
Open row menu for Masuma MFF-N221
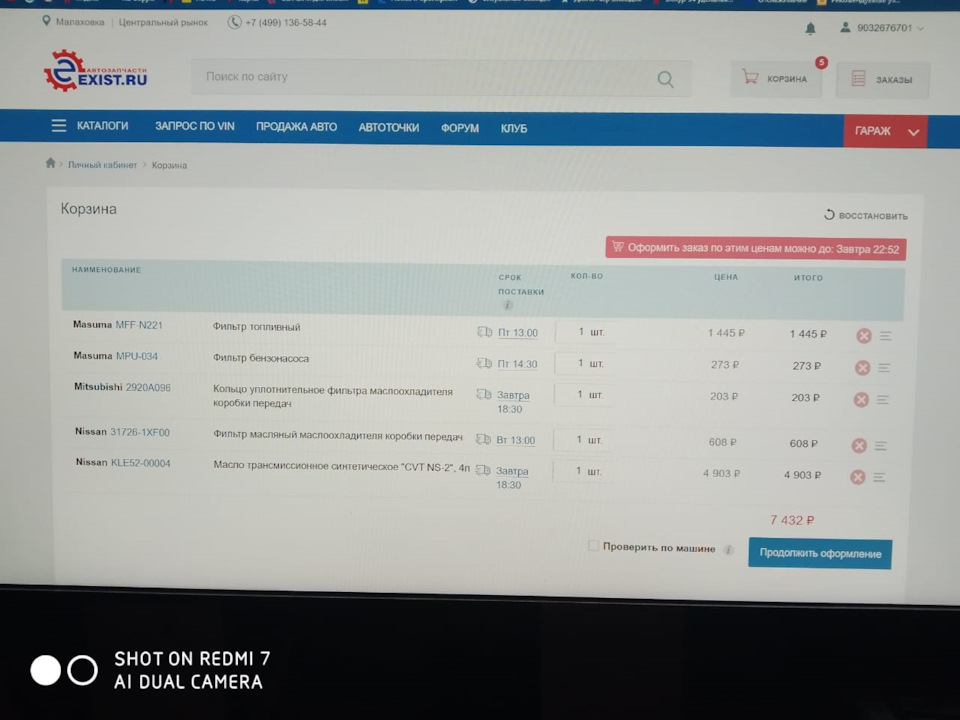[x=885, y=336]
